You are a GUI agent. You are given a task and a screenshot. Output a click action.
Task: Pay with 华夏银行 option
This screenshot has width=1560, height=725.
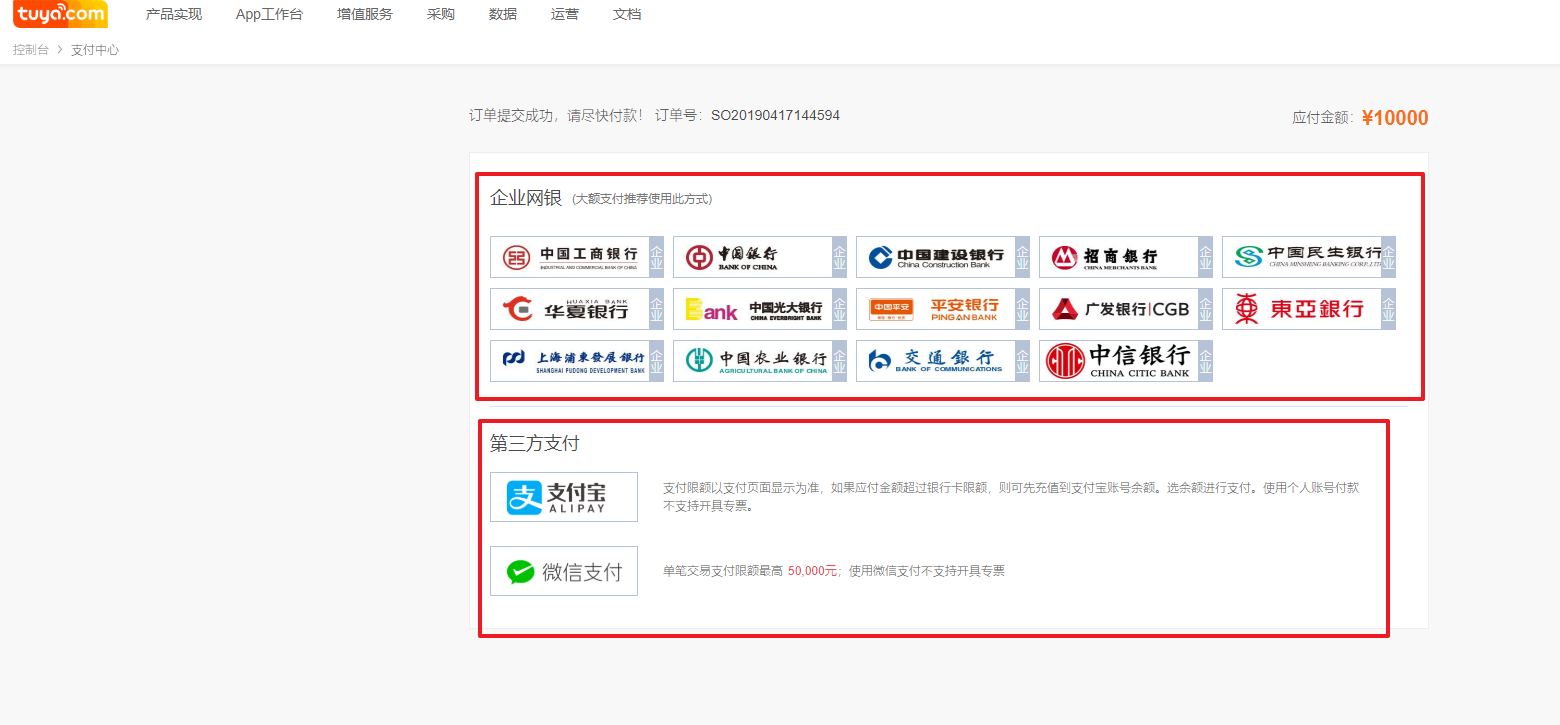tap(577, 309)
